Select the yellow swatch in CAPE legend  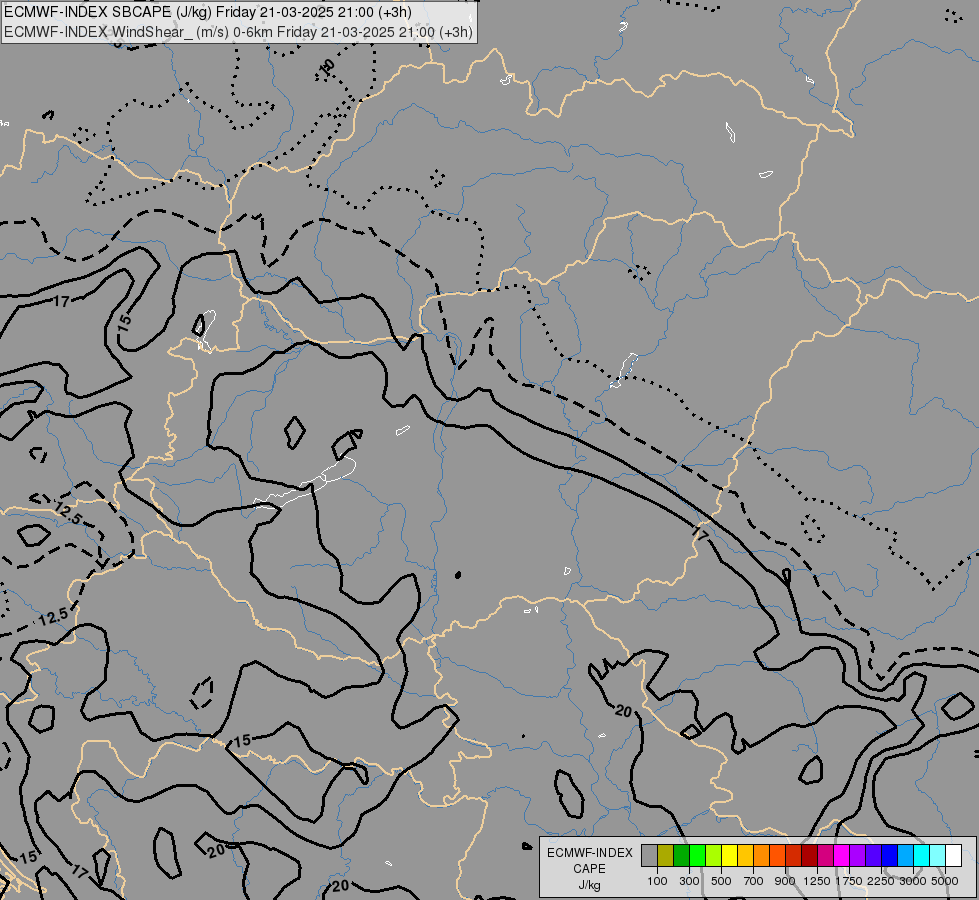tap(729, 855)
